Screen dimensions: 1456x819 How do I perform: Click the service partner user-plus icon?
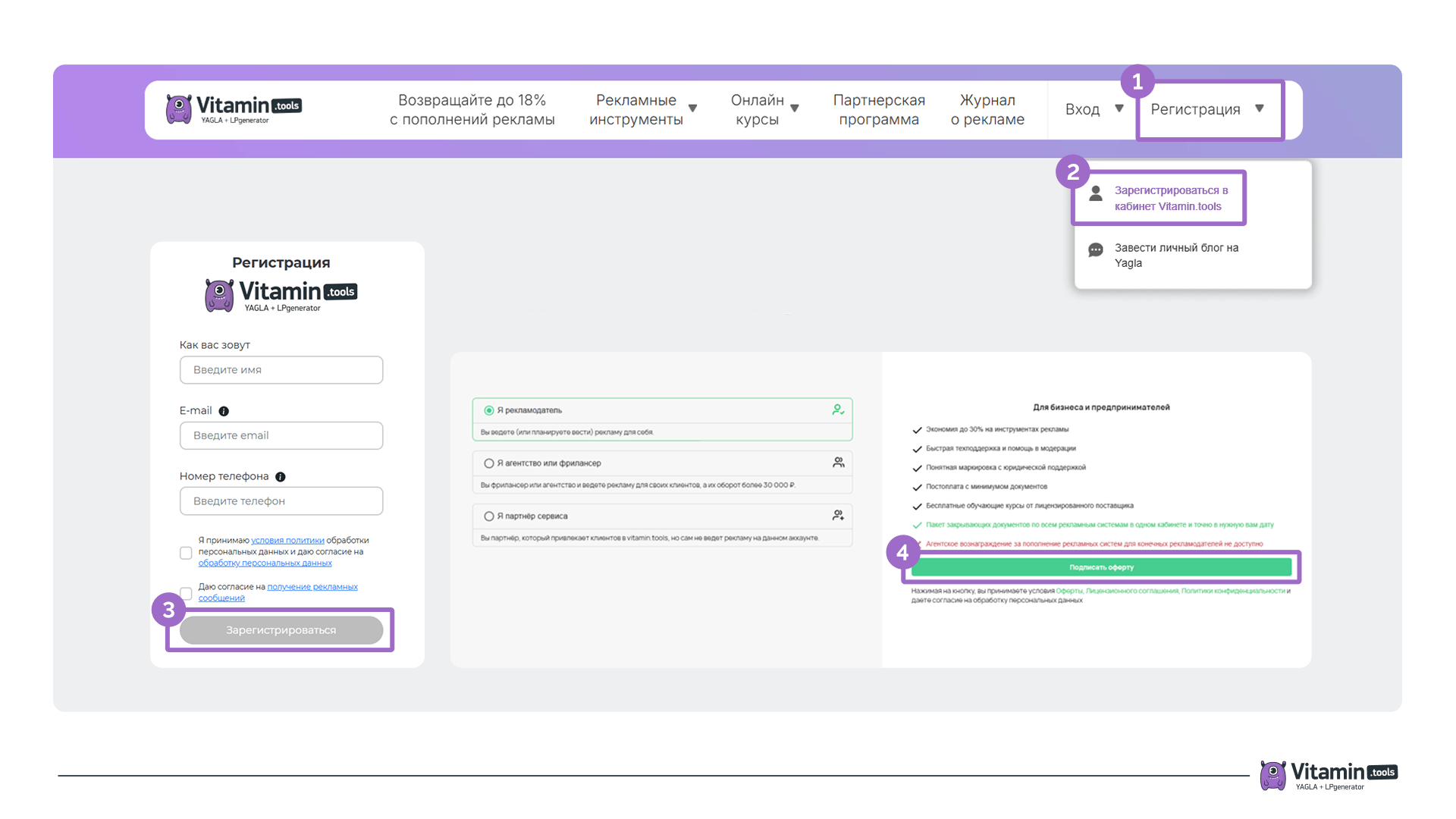pos(838,516)
